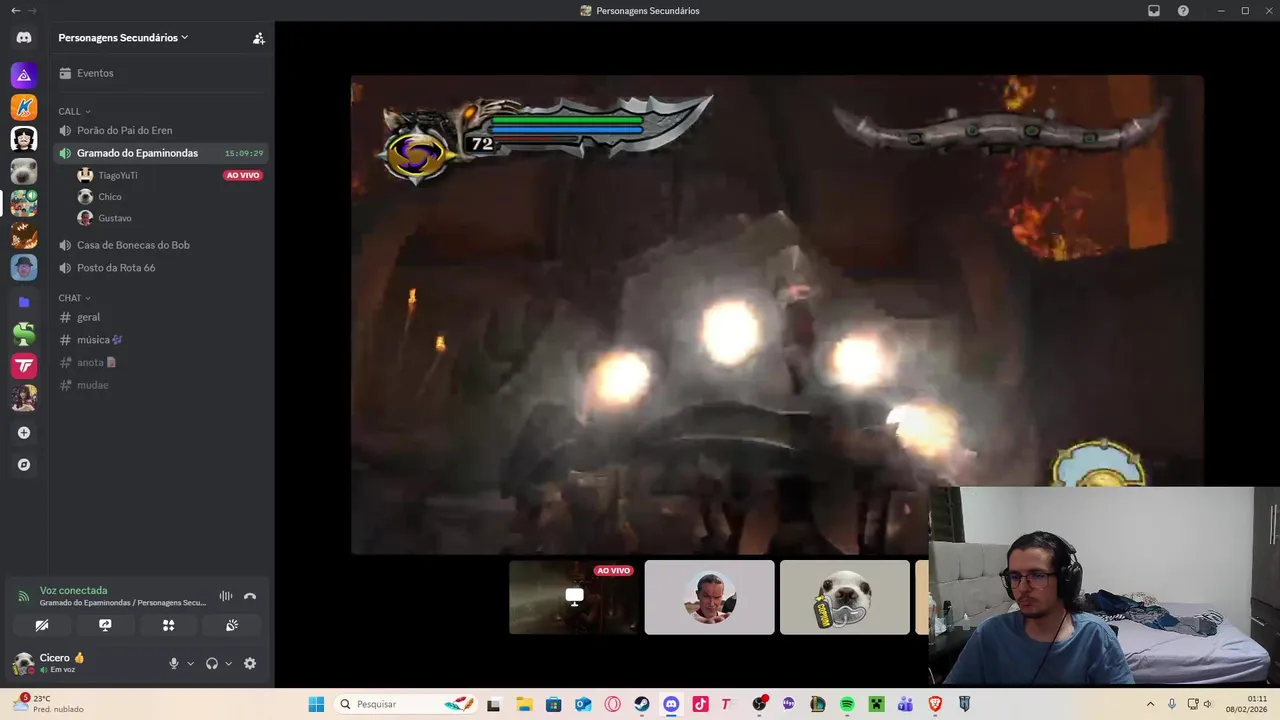1280x720 pixels.
Task: Click the AO VIVO badge beside TiagoYuTi
Action: [x=243, y=175]
